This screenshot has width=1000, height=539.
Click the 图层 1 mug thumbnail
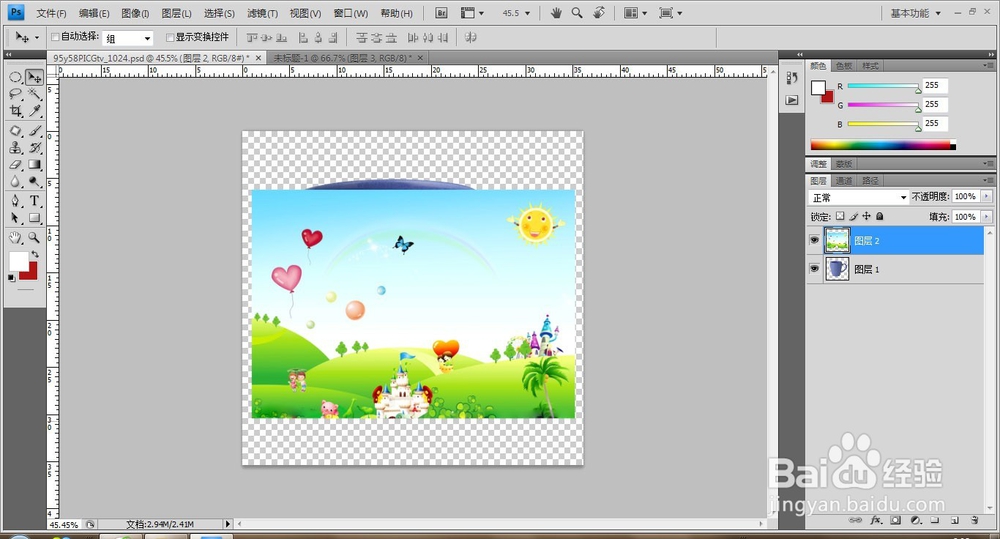[837, 269]
